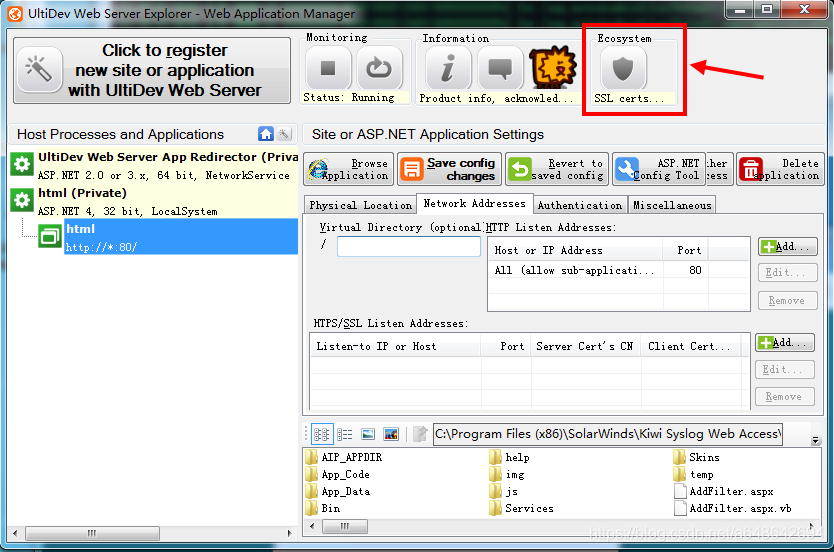Open the help folder
The width and height of the screenshot is (834, 552).
coord(510,457)
